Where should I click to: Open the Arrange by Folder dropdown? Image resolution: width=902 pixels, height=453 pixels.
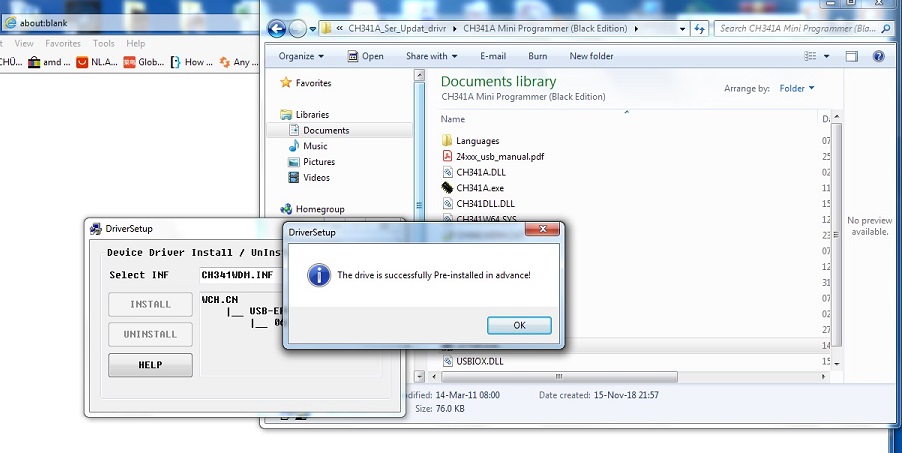[797, 88]
